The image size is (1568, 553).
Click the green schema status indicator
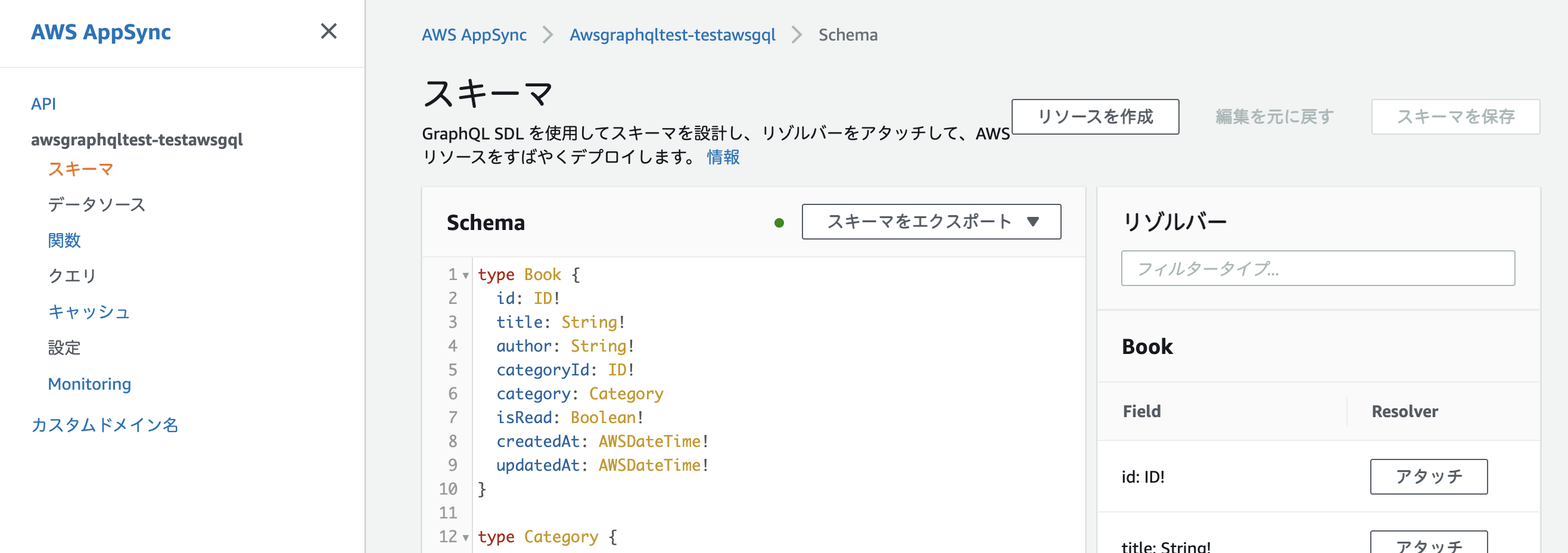point(779,223)
